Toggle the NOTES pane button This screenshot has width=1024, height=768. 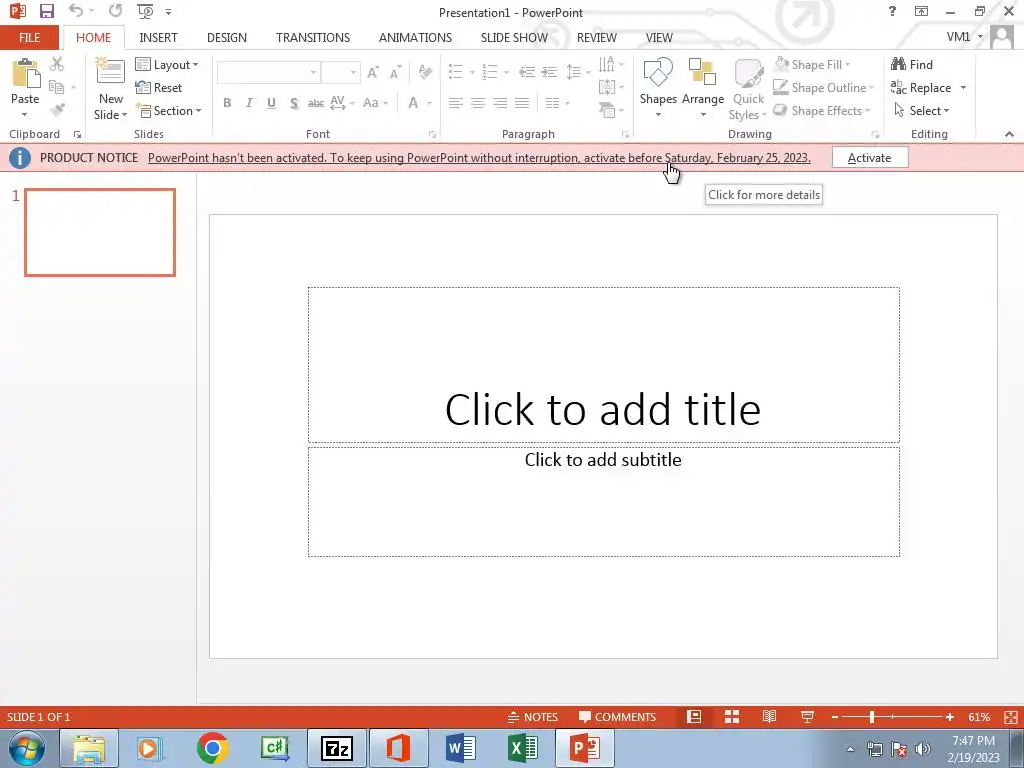[x=533, y=717]
